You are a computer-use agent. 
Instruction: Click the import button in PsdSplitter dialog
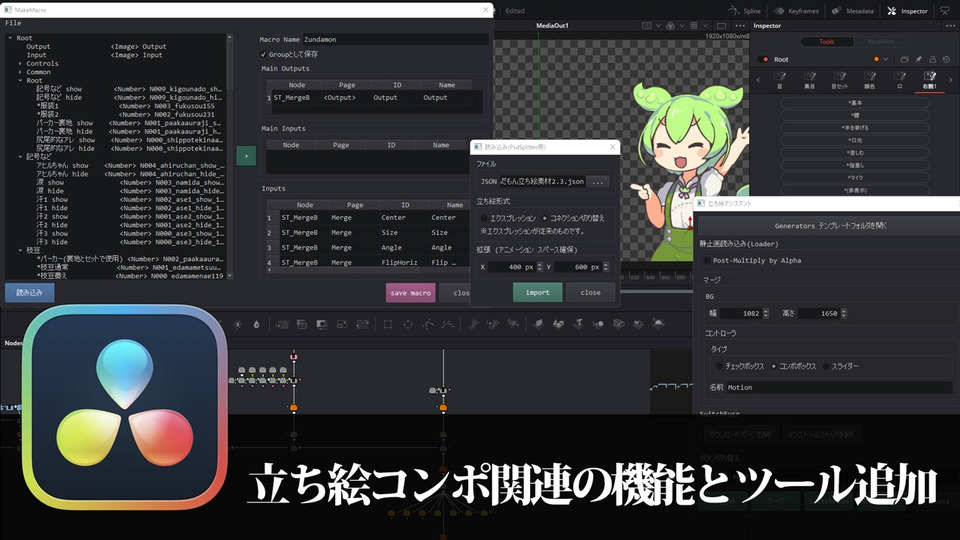click(x=537, y=293)
